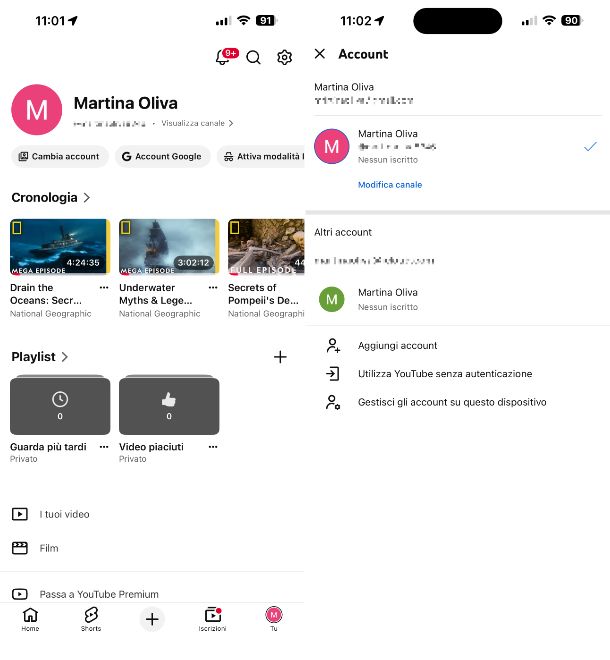
Task: Tap the Altri account heading
Action: (343, 232)
